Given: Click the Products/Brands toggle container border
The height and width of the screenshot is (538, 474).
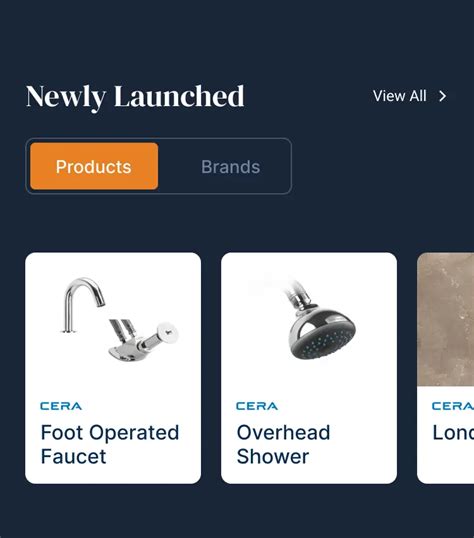Looking at the screenshot, I should [159, 139].
